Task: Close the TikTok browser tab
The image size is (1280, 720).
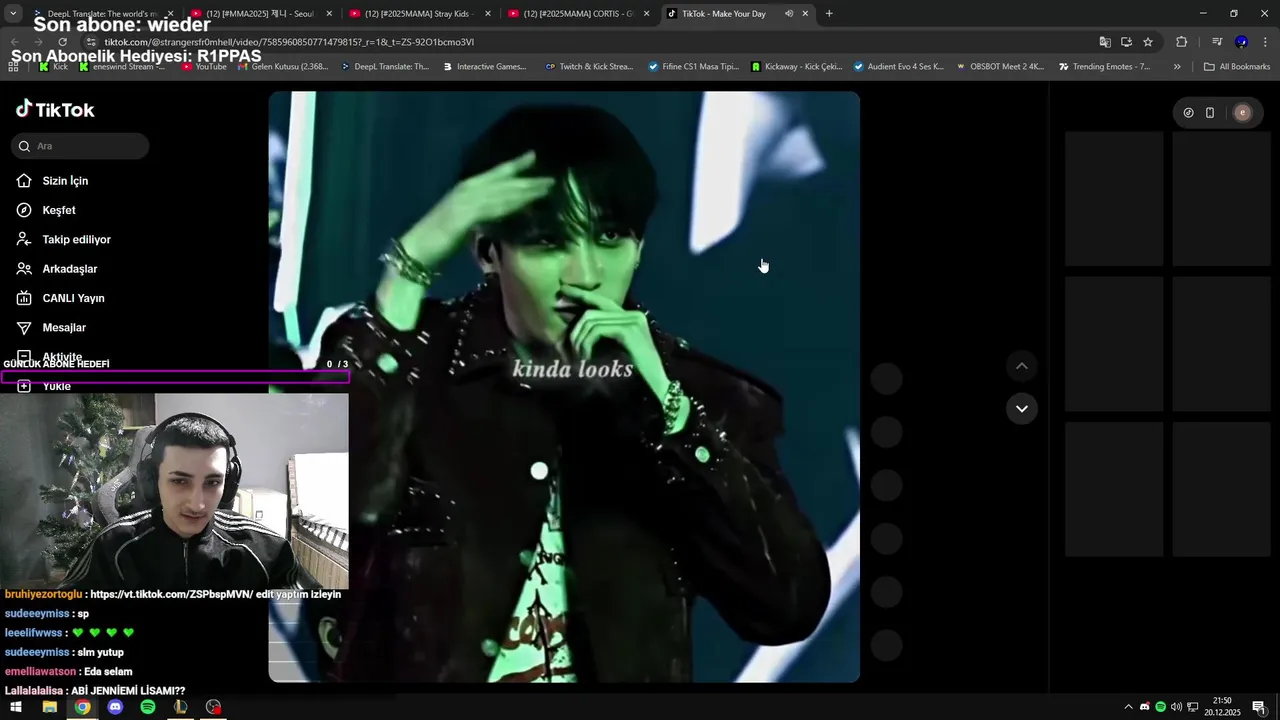Action: 805,14
